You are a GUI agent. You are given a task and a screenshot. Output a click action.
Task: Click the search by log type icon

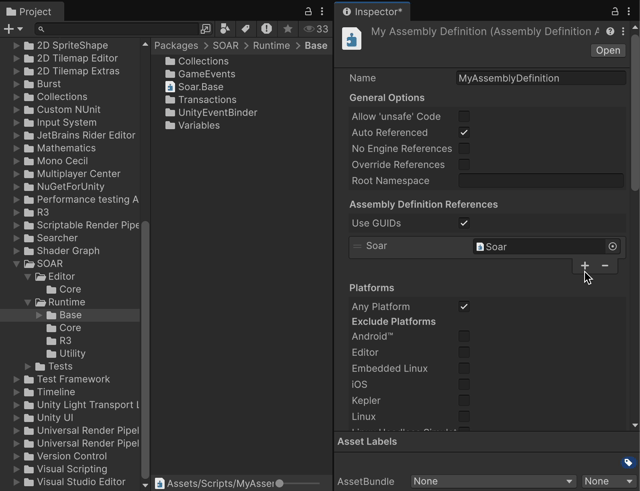tap(266, 29)
